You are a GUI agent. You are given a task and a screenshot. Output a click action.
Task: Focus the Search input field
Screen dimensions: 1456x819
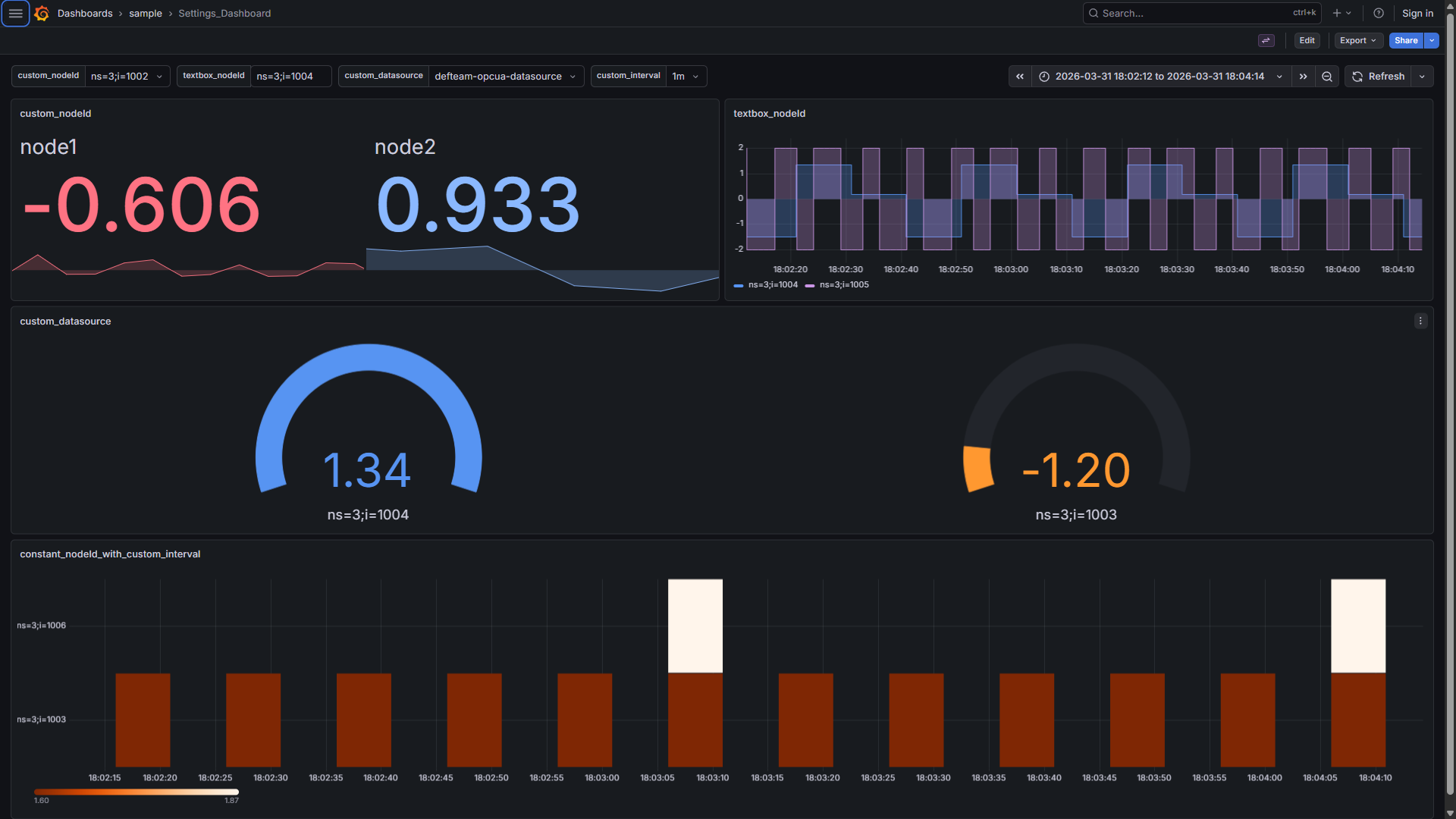click(x=1201, y=14)
